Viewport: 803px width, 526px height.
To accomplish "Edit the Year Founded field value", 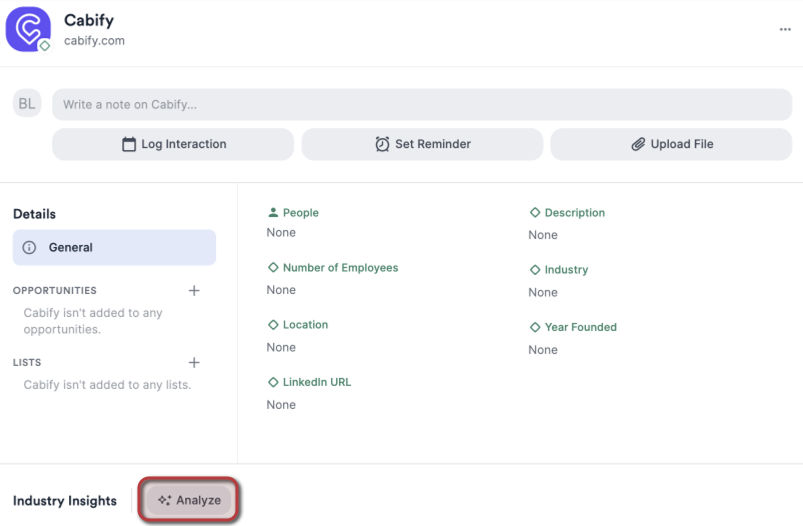I will pyautogui.click(x=543, y=350).
